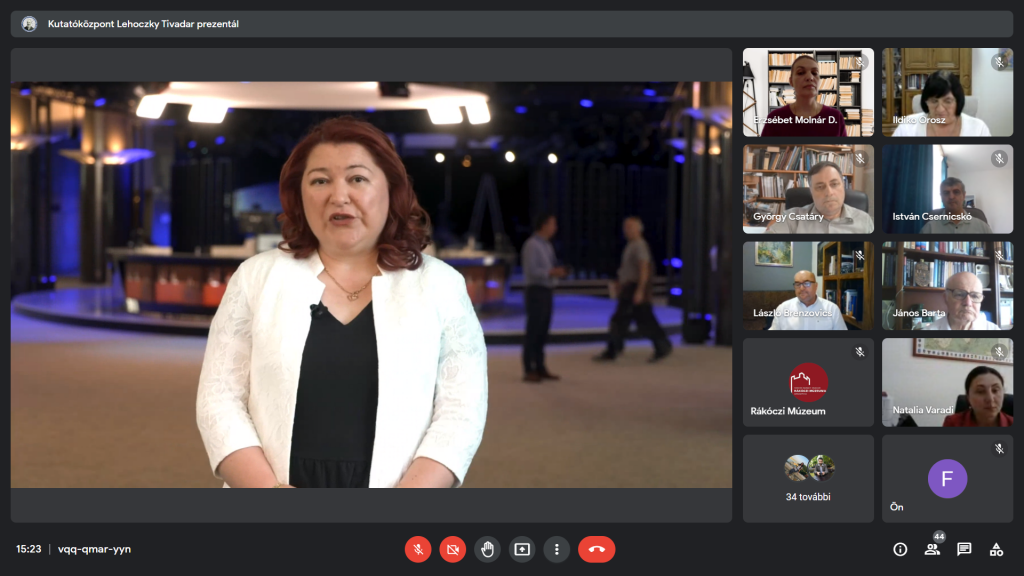Image resolution: width=1024 pixels, height=576 pixels.
Task: Select the Rákóczi Múzeum participant tile
Action: [808, 382]
